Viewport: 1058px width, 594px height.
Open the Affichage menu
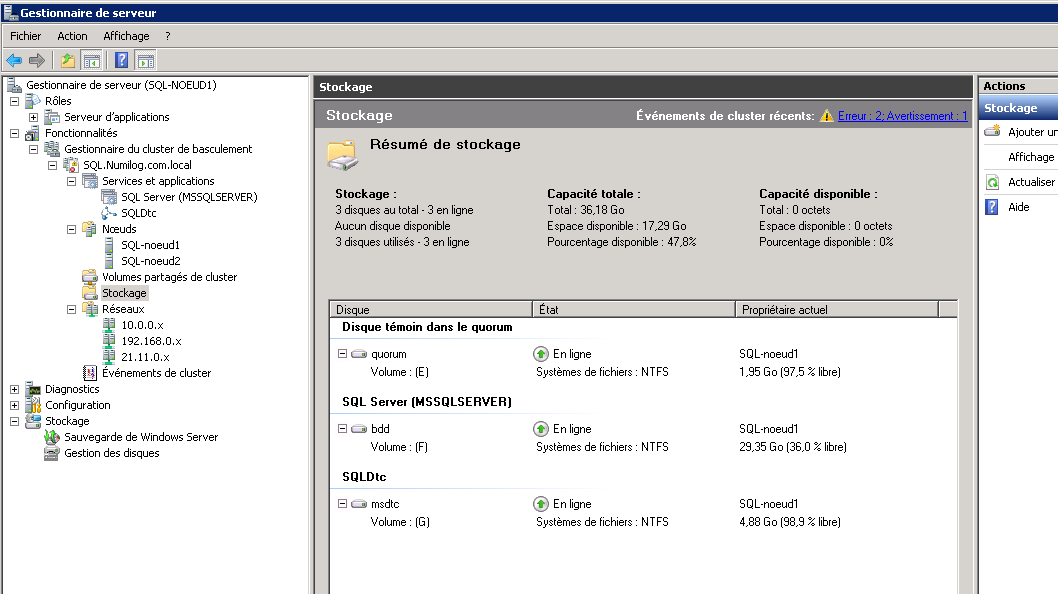pyautogui.click(x=126, y=36)
